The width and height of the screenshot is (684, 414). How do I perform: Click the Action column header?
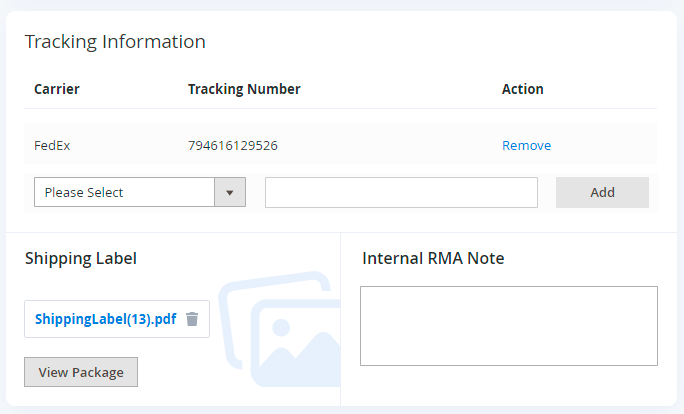coord(522,89)
